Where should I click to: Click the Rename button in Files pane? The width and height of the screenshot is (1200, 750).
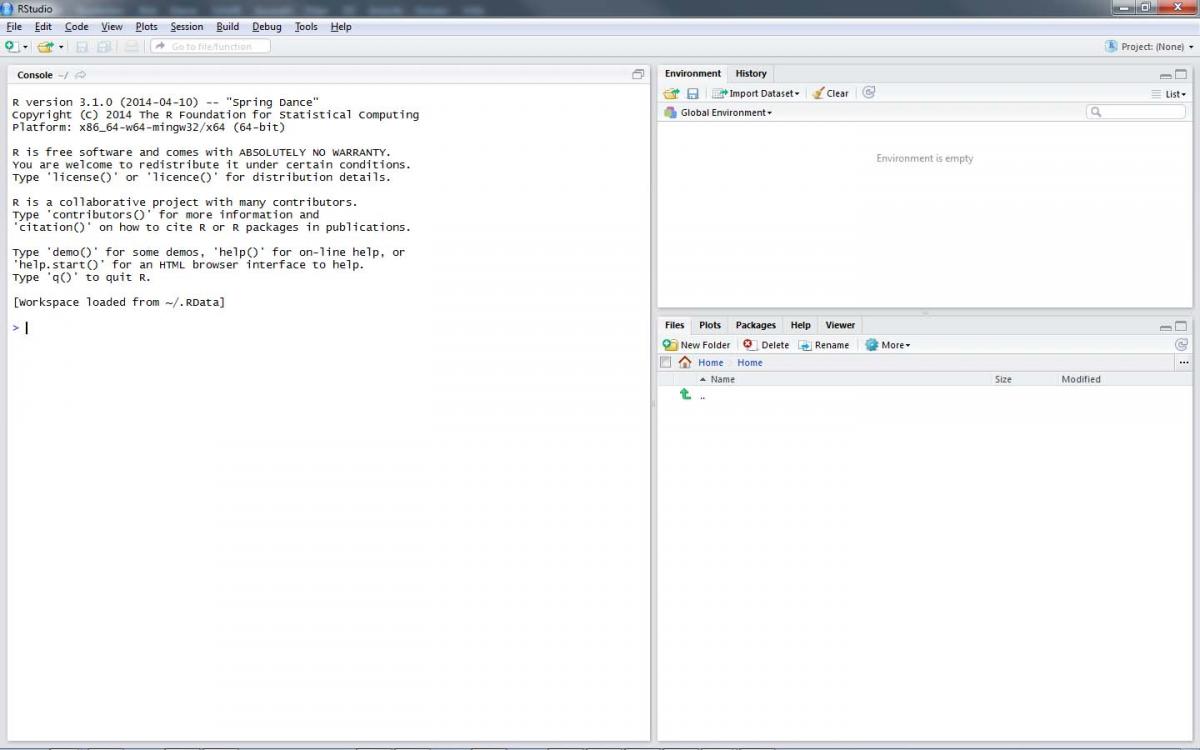[x=824, y=345]
